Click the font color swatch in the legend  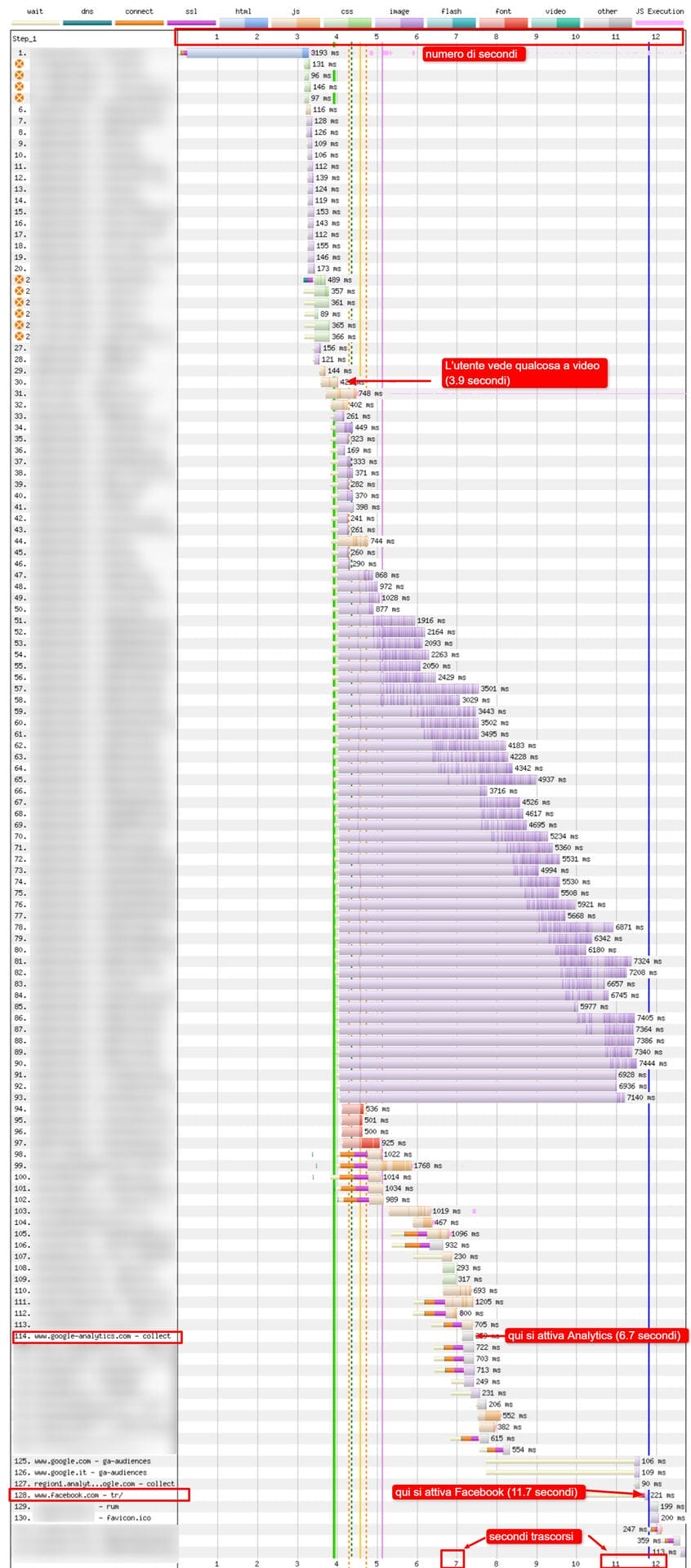[503, 23]
